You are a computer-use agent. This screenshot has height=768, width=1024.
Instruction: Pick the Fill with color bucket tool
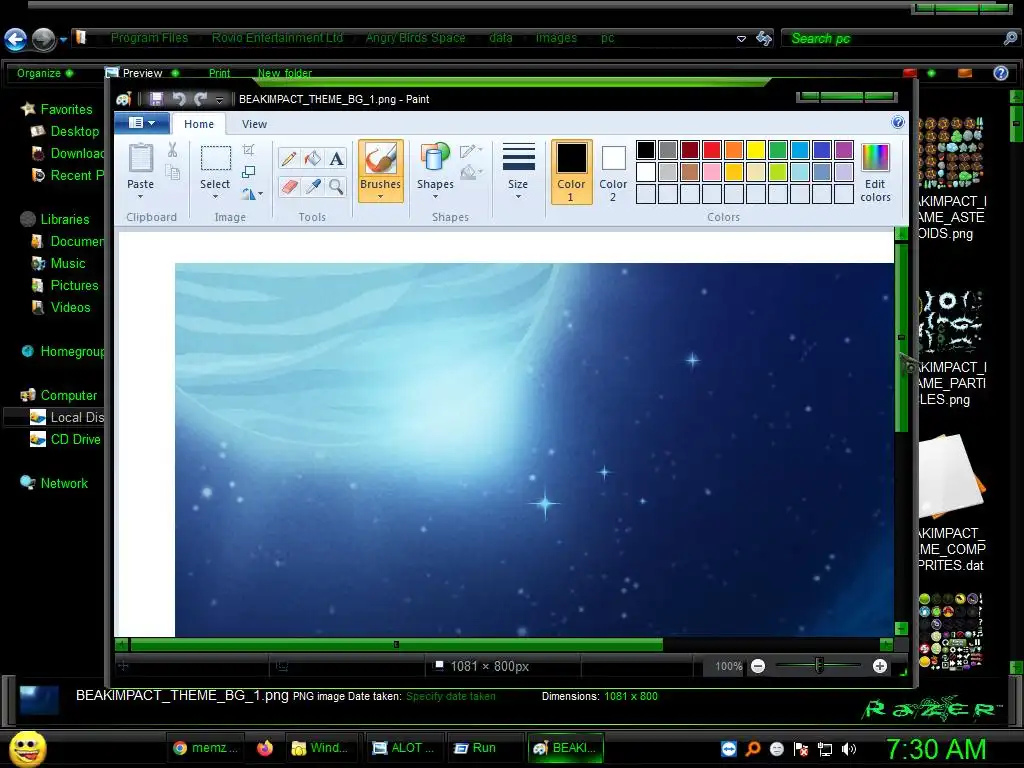[313, 158]
